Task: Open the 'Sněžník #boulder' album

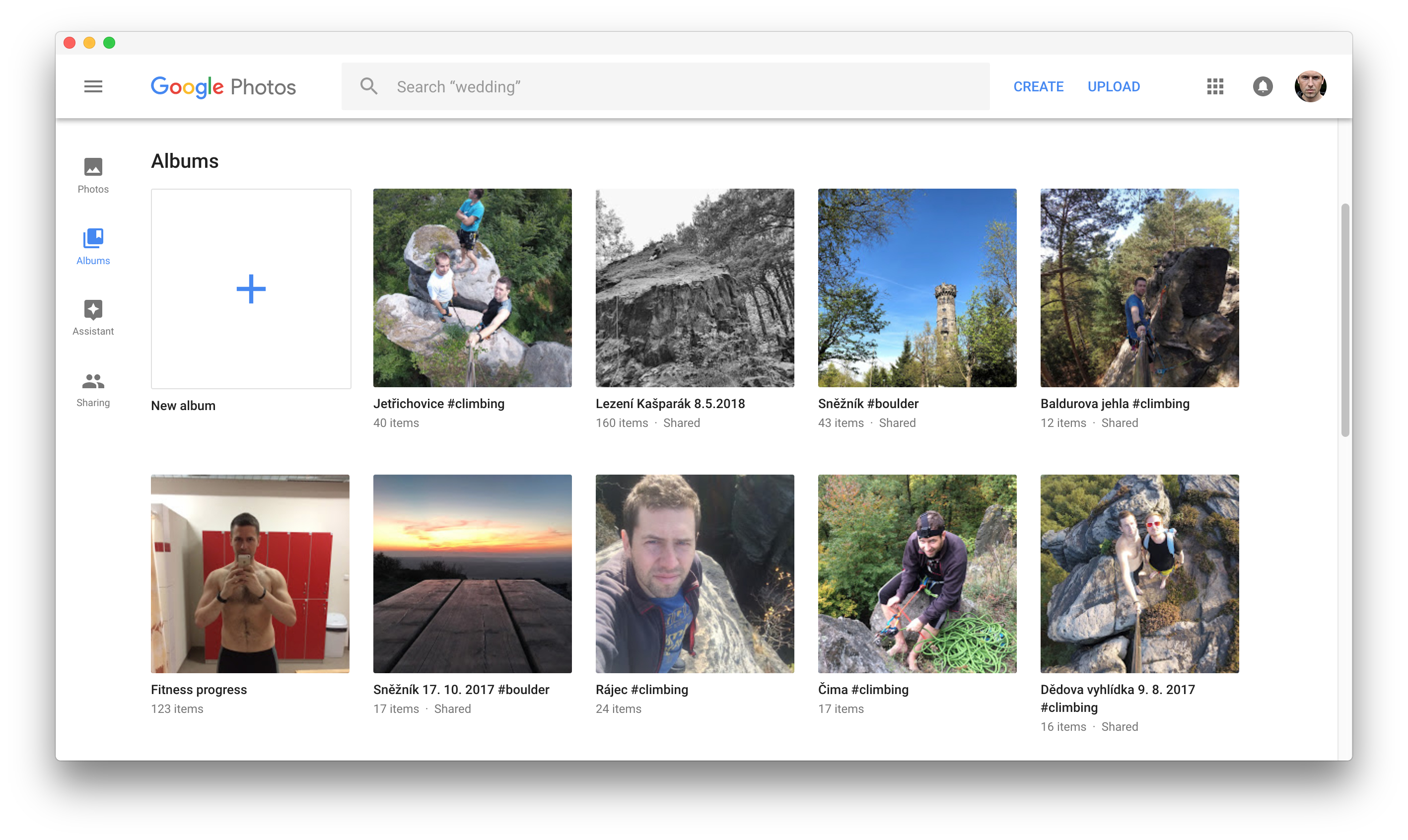Action: click(917, 287)
